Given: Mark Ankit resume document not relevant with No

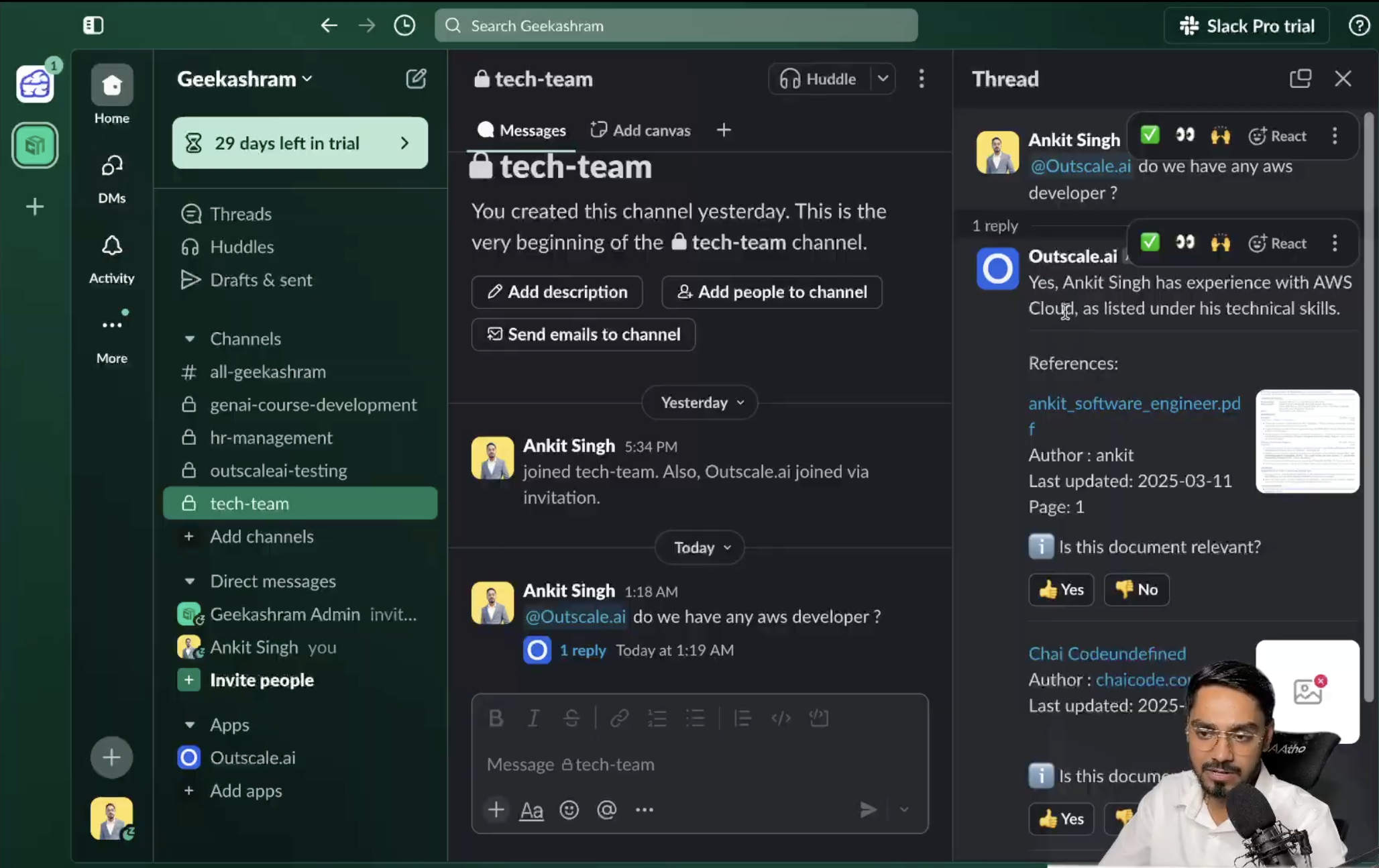Looking at the screenshot, I should click(1136, 590).
